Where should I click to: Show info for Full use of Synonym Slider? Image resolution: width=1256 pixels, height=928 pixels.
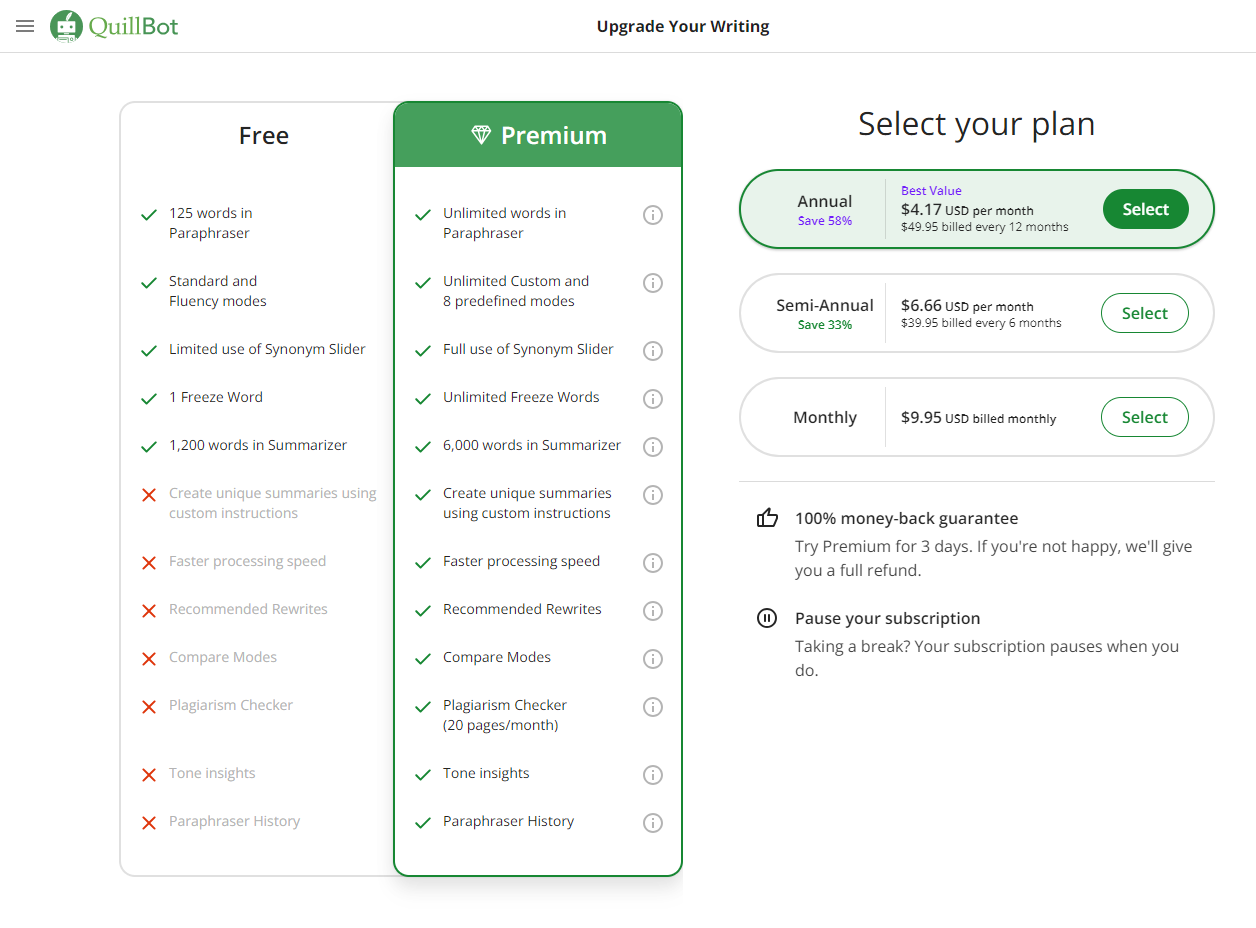point(653,351)
